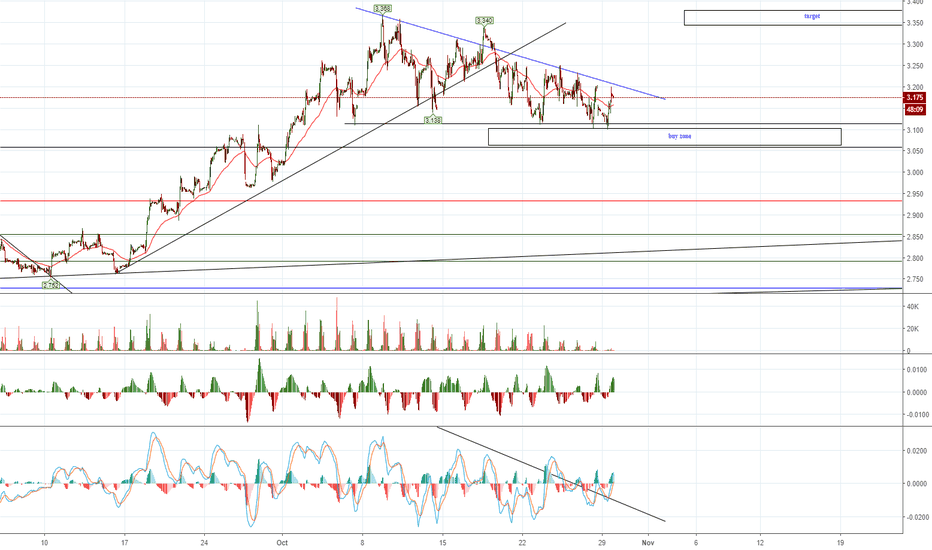Click the 3.100 price axis value
Viewport: 932px width, 550px height.
pos(914,130)
